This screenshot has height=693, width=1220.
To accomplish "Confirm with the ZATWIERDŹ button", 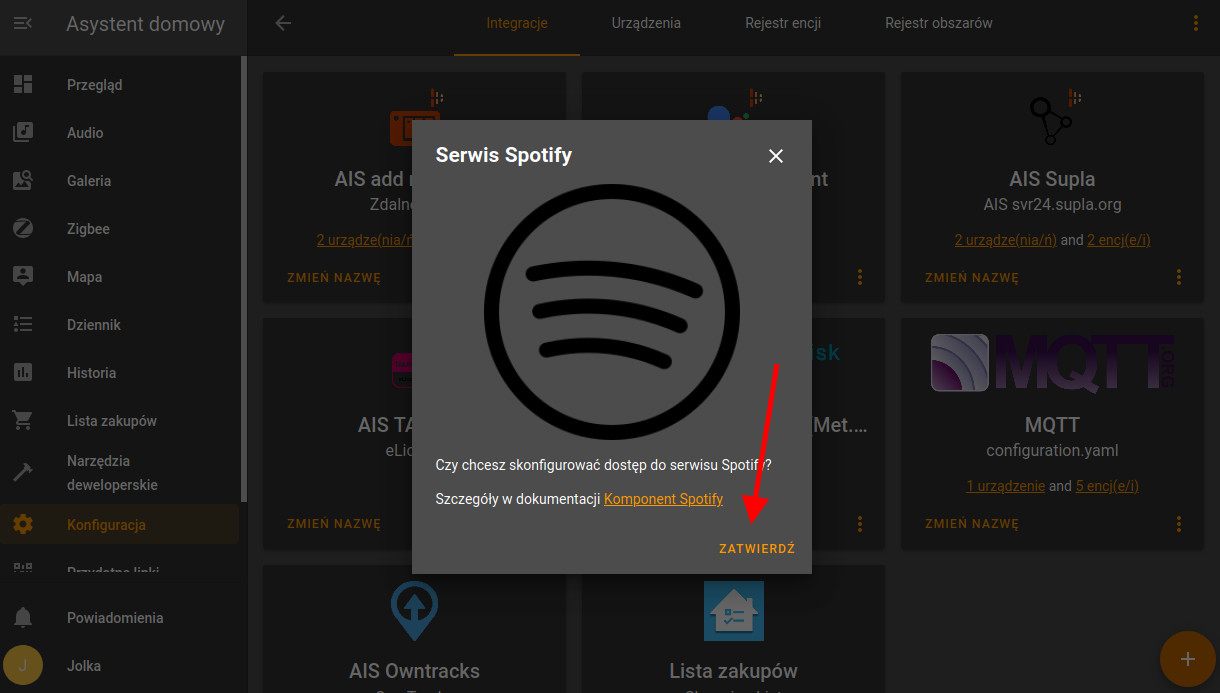I will [x=757, y=549].
